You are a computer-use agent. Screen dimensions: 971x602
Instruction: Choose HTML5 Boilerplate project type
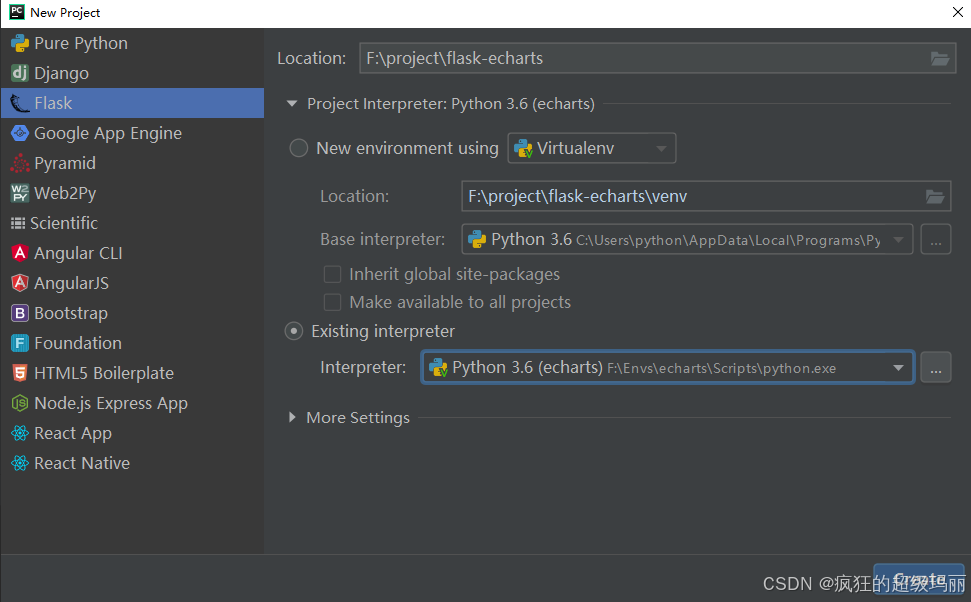point(133,373)
